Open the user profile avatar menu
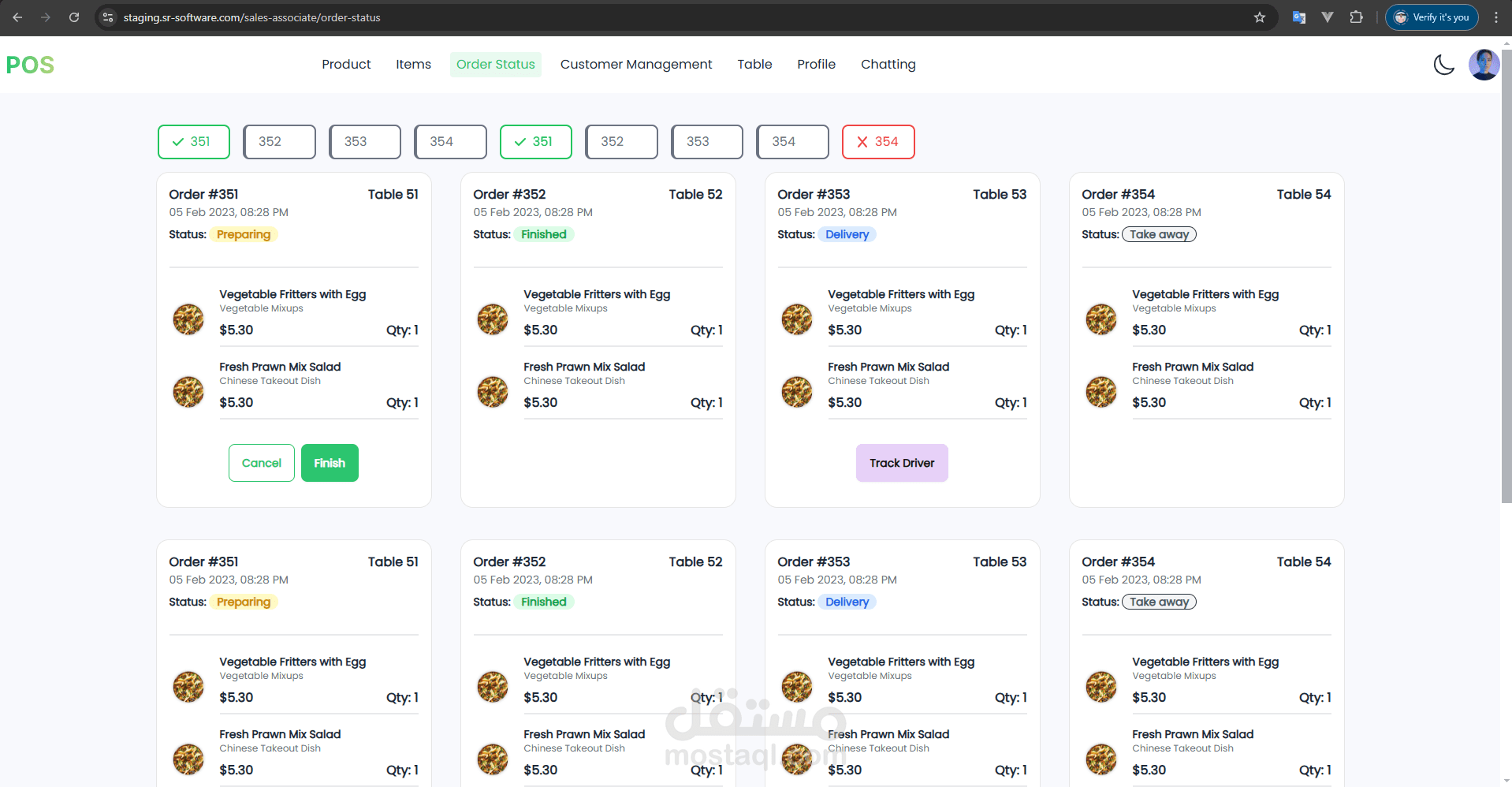The width and height of the screenshot is (1512, 787). tap(1484, 65)
